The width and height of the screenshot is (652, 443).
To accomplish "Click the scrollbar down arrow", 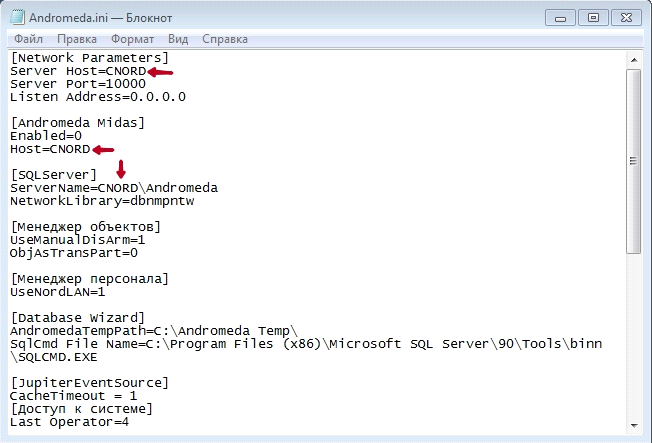I will pyautogui.click(x=634, y=425).
